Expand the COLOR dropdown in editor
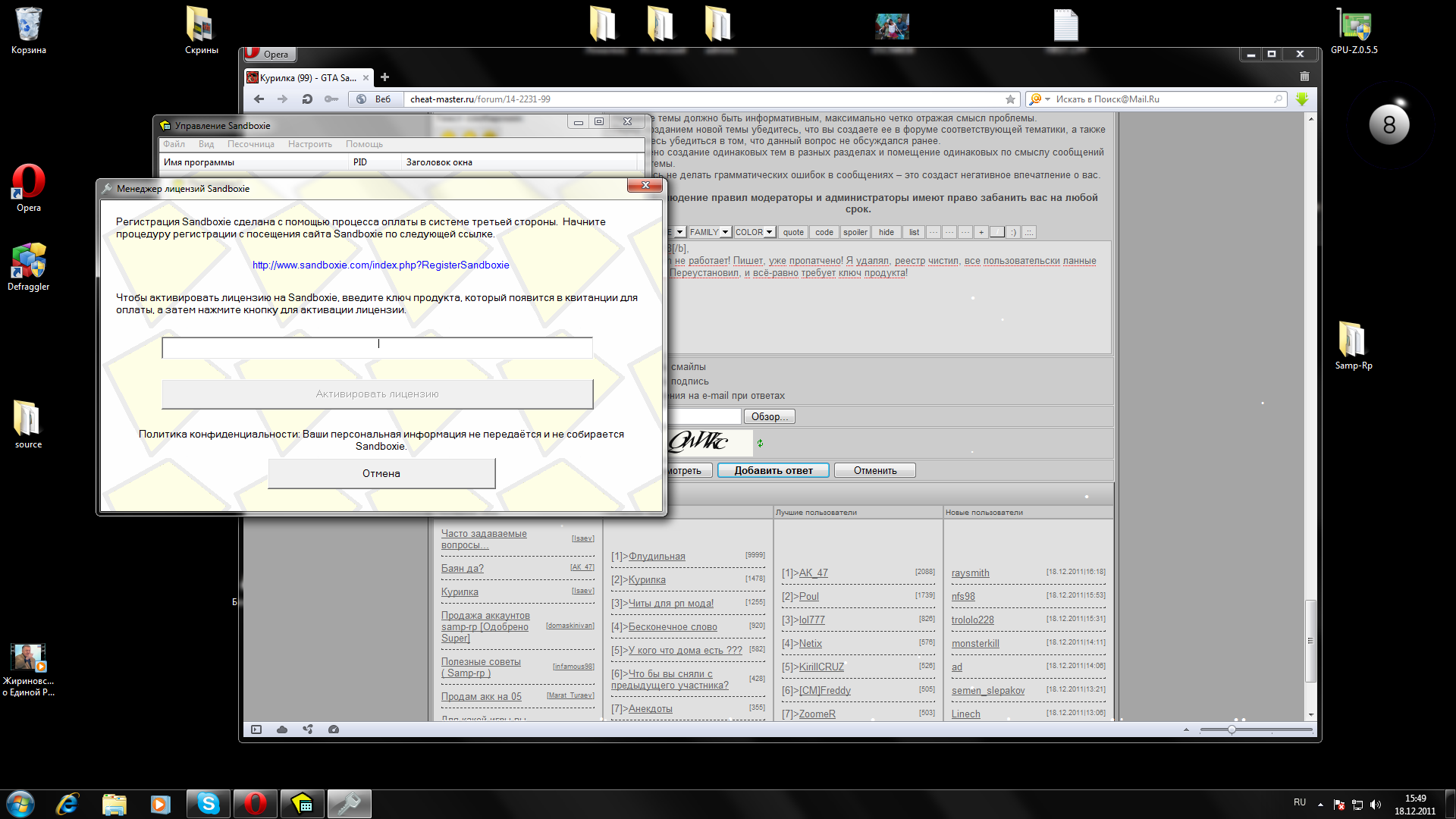The height and width of the screenshot is (819, 1456). pyautogui.click(x=769, y=232)
